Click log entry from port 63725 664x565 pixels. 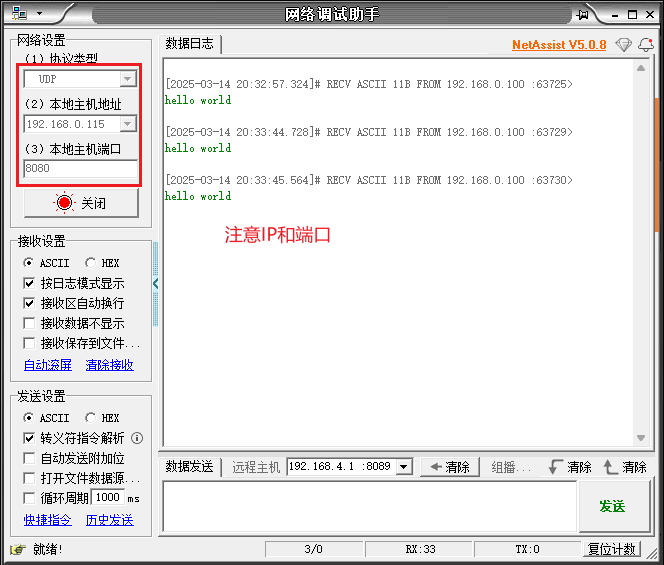[x=369, y=84]
